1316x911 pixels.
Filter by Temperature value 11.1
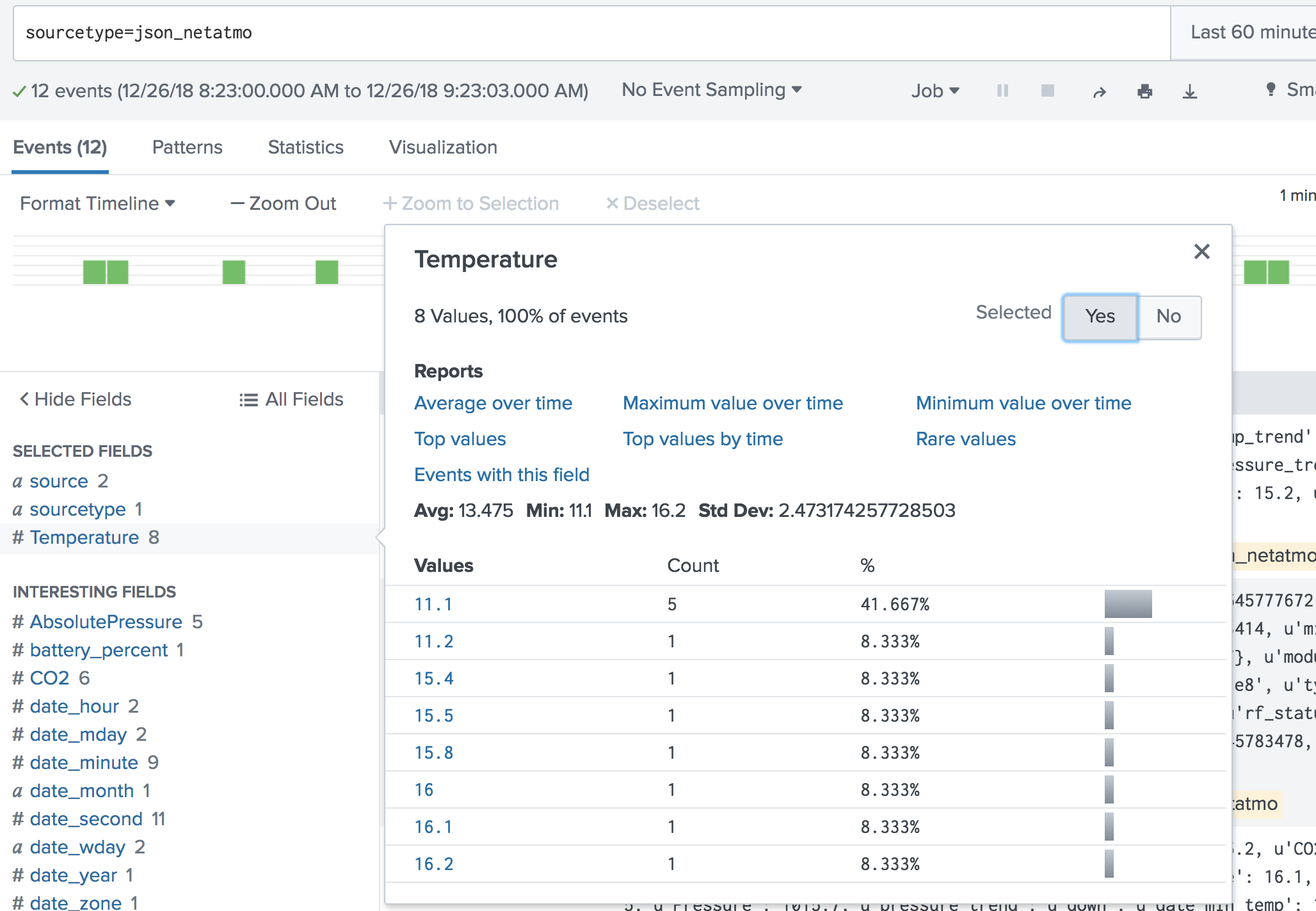click(433, 605)
